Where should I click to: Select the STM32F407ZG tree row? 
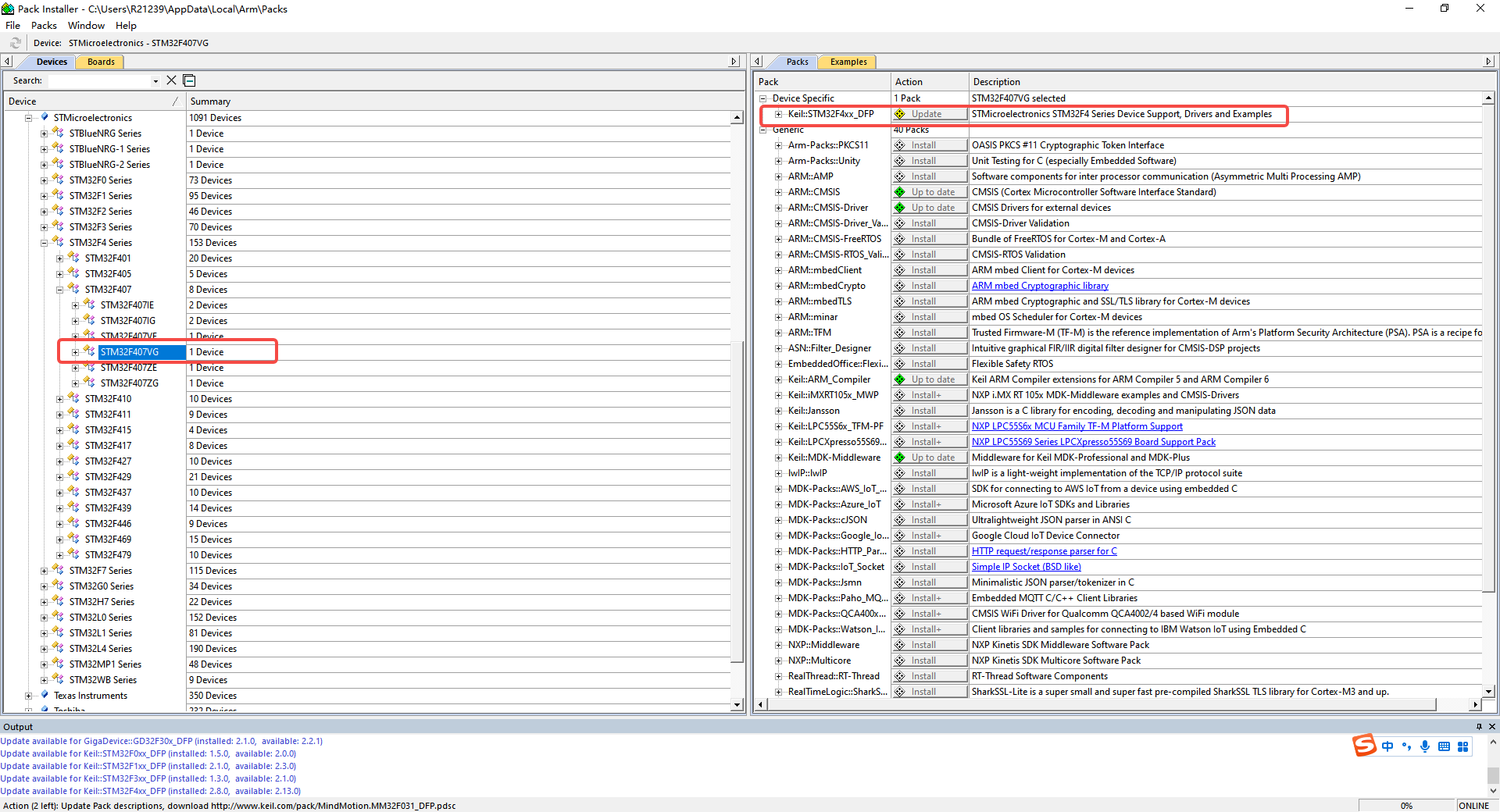click(129, 383)
